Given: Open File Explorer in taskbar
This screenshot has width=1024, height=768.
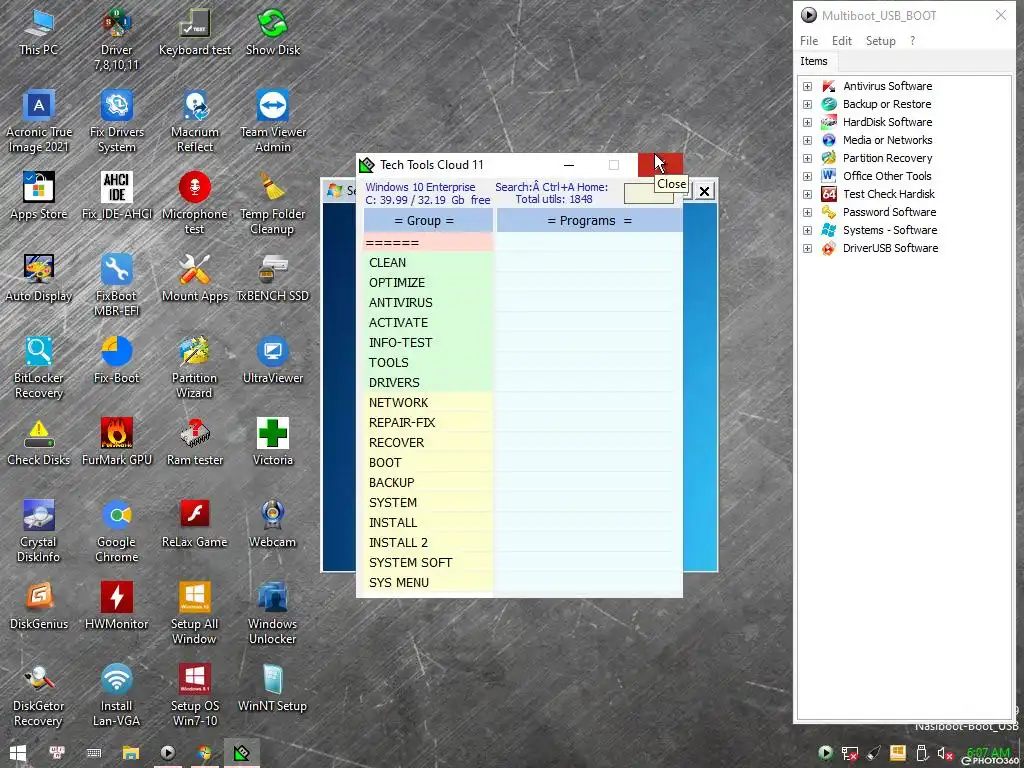Looking at the screenshot, I should coord(131,753).
